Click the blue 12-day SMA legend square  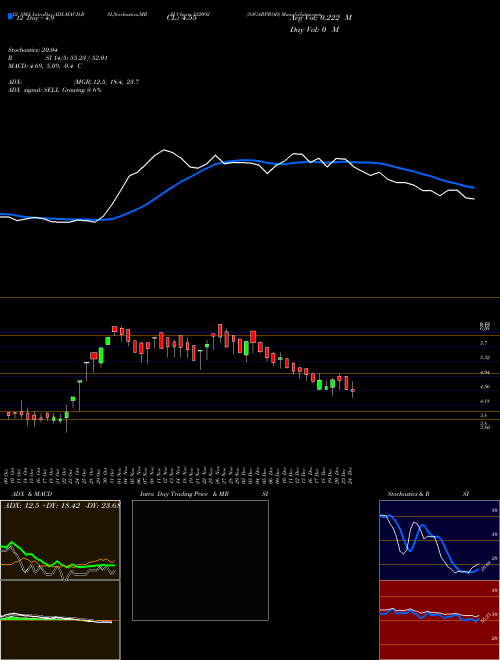click(11, 16)
